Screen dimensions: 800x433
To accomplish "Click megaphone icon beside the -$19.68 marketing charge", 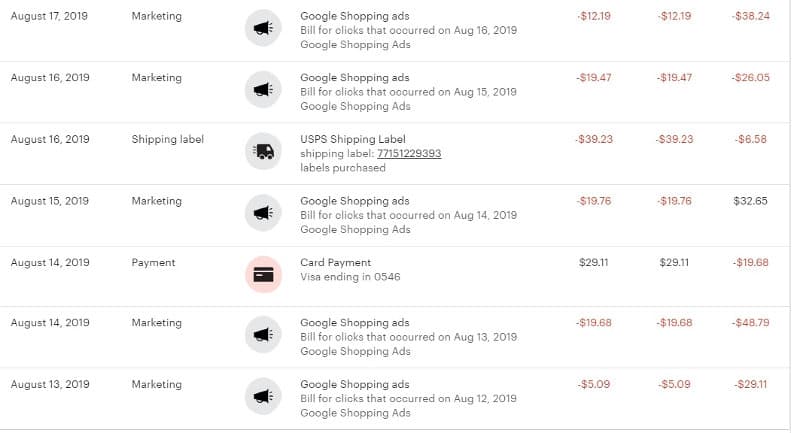I will pyautogui.click(x=263, y=335).
